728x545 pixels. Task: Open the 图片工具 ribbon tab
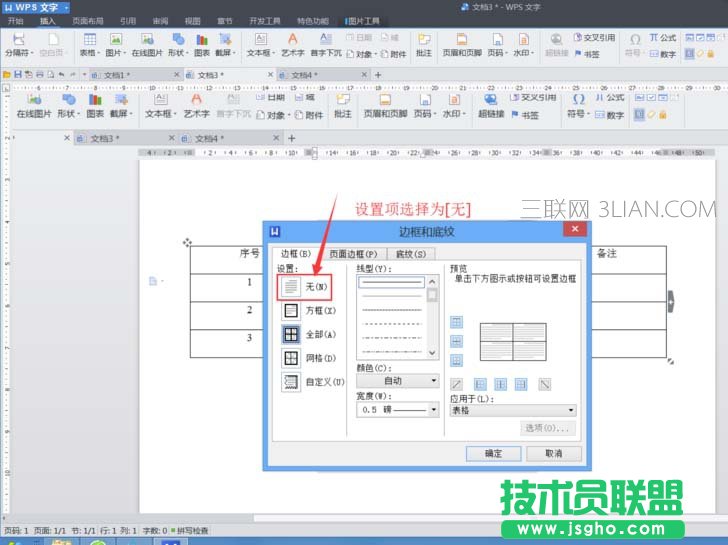(363, 21)
